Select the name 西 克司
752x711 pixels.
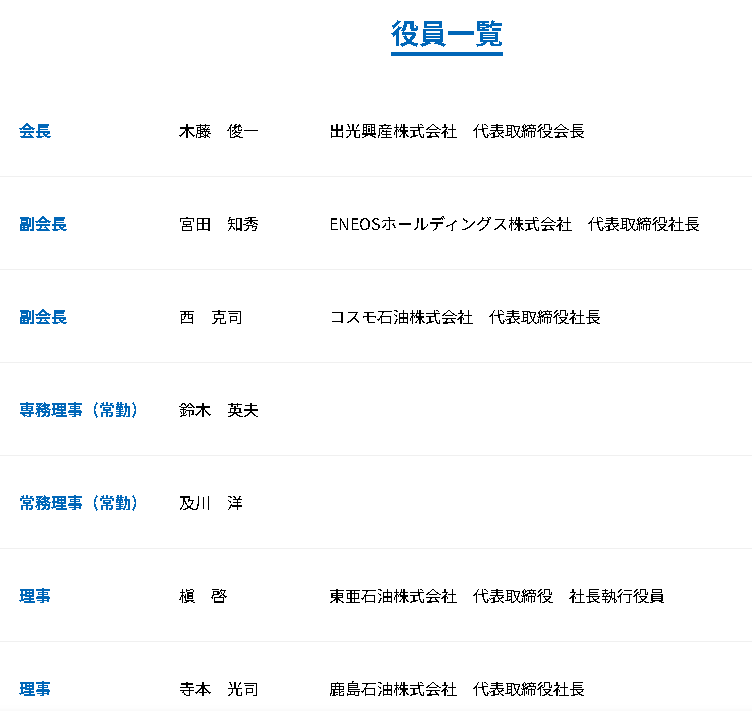tap(210, 317)
